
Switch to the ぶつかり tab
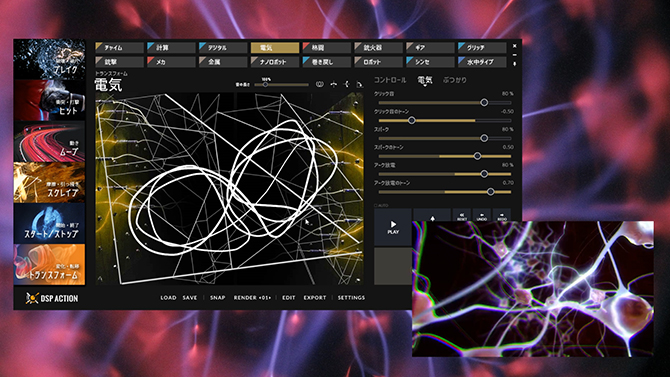point(455,80)
